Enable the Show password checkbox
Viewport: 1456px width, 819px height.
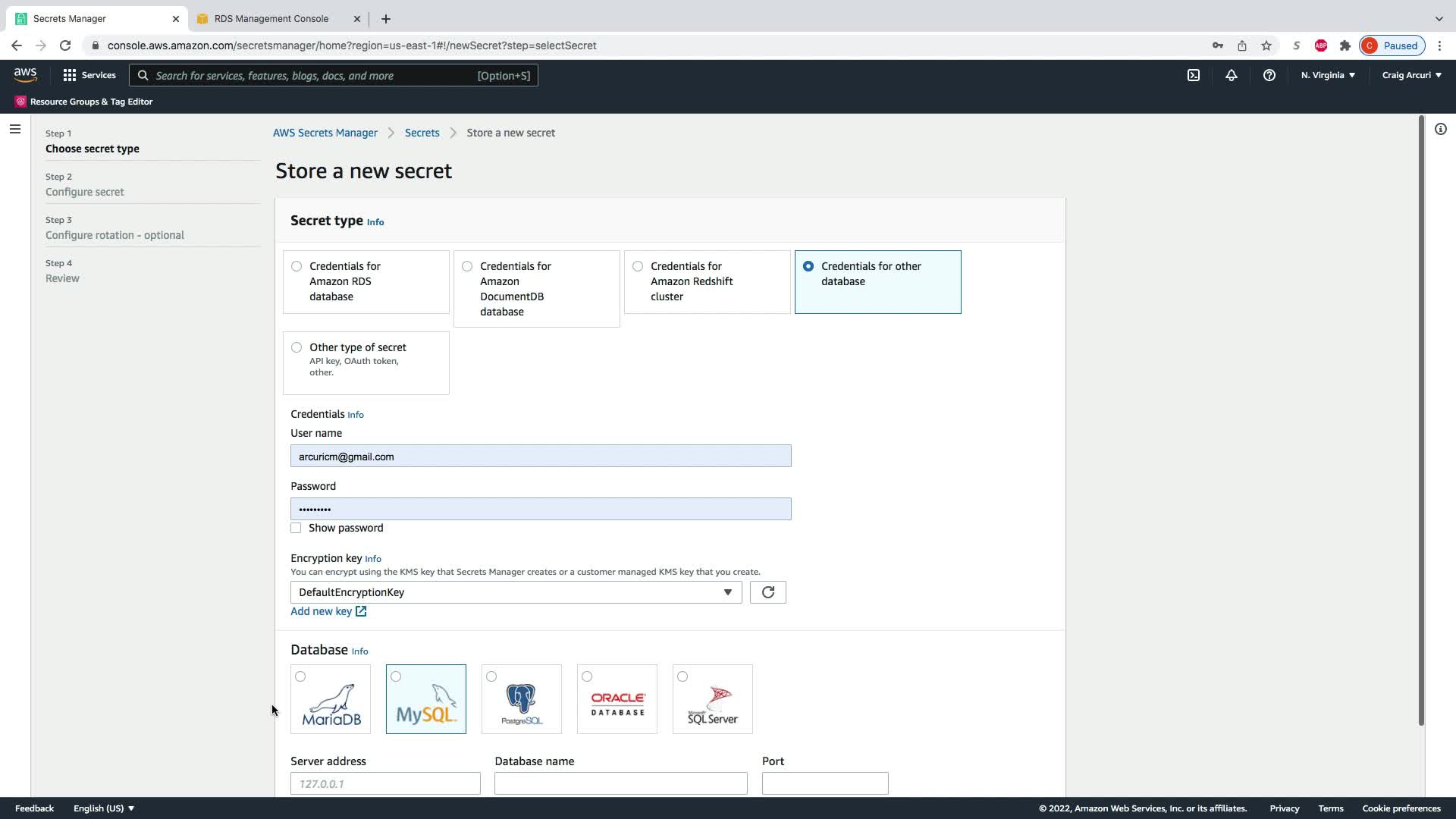click(296, 528)
